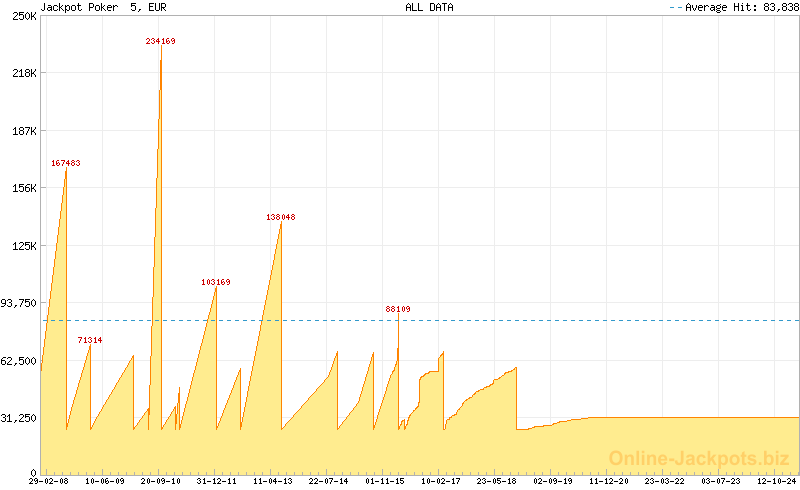Image resolution: width=800 pixels, height=490 pixels.
Task: Click the 88109 jackpot hit label
Action: click(398, 309)
